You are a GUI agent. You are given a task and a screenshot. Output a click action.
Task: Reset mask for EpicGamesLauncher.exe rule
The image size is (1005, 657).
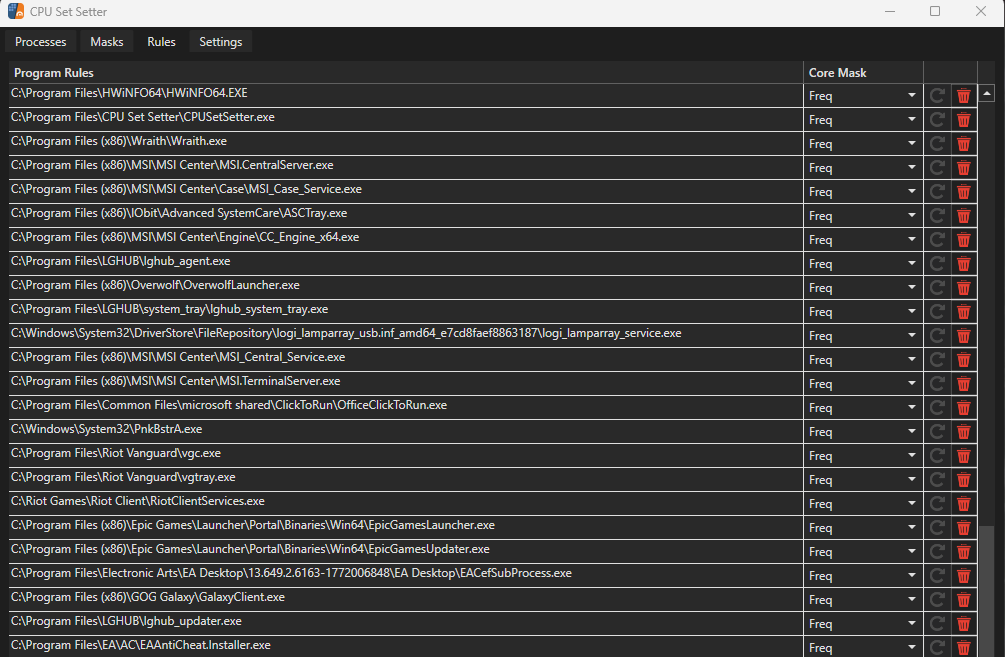[937, 528]
